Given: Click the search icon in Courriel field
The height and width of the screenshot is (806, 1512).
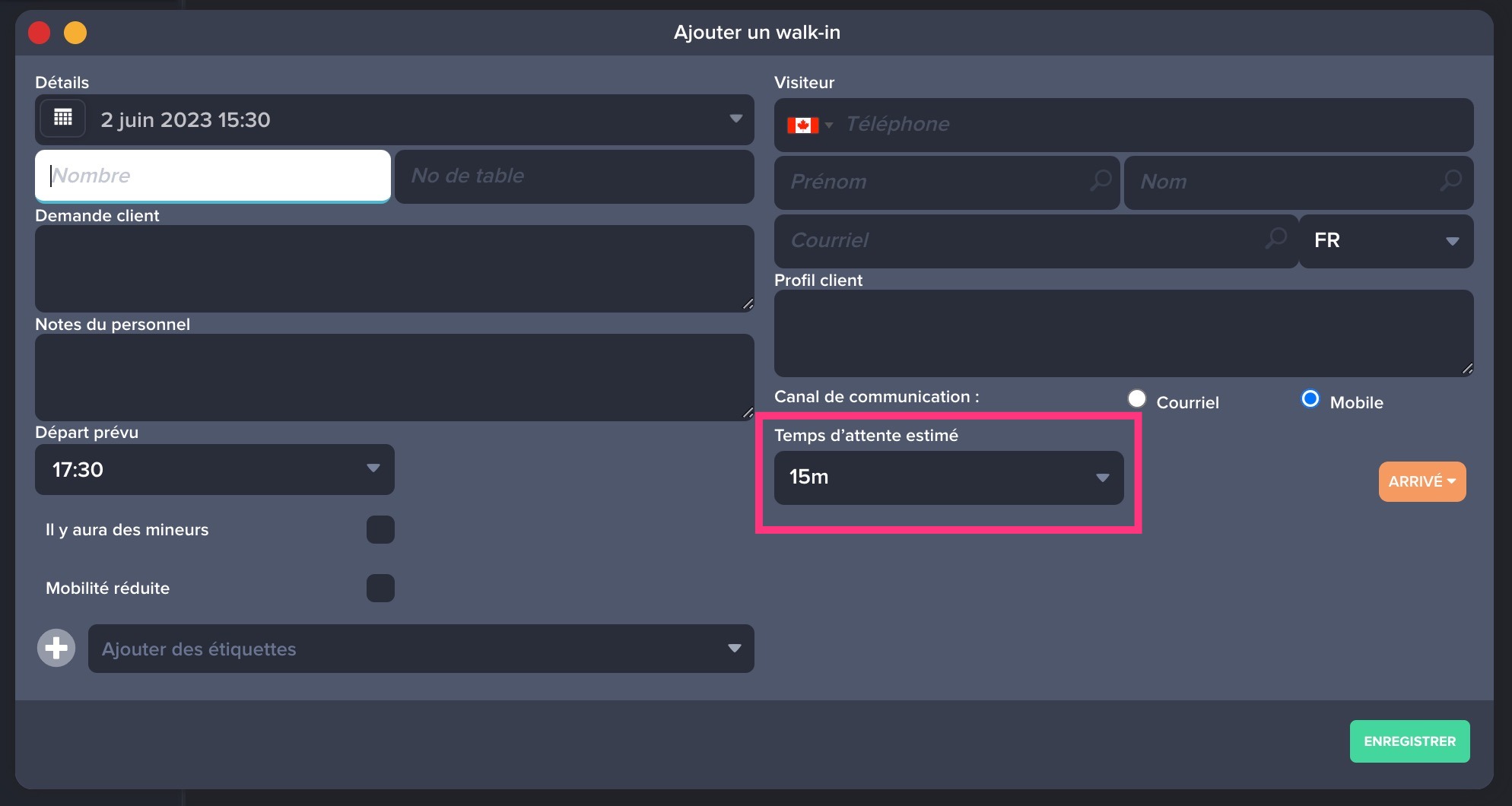Looking at the screenshot, I should (x=1275, y=239).
